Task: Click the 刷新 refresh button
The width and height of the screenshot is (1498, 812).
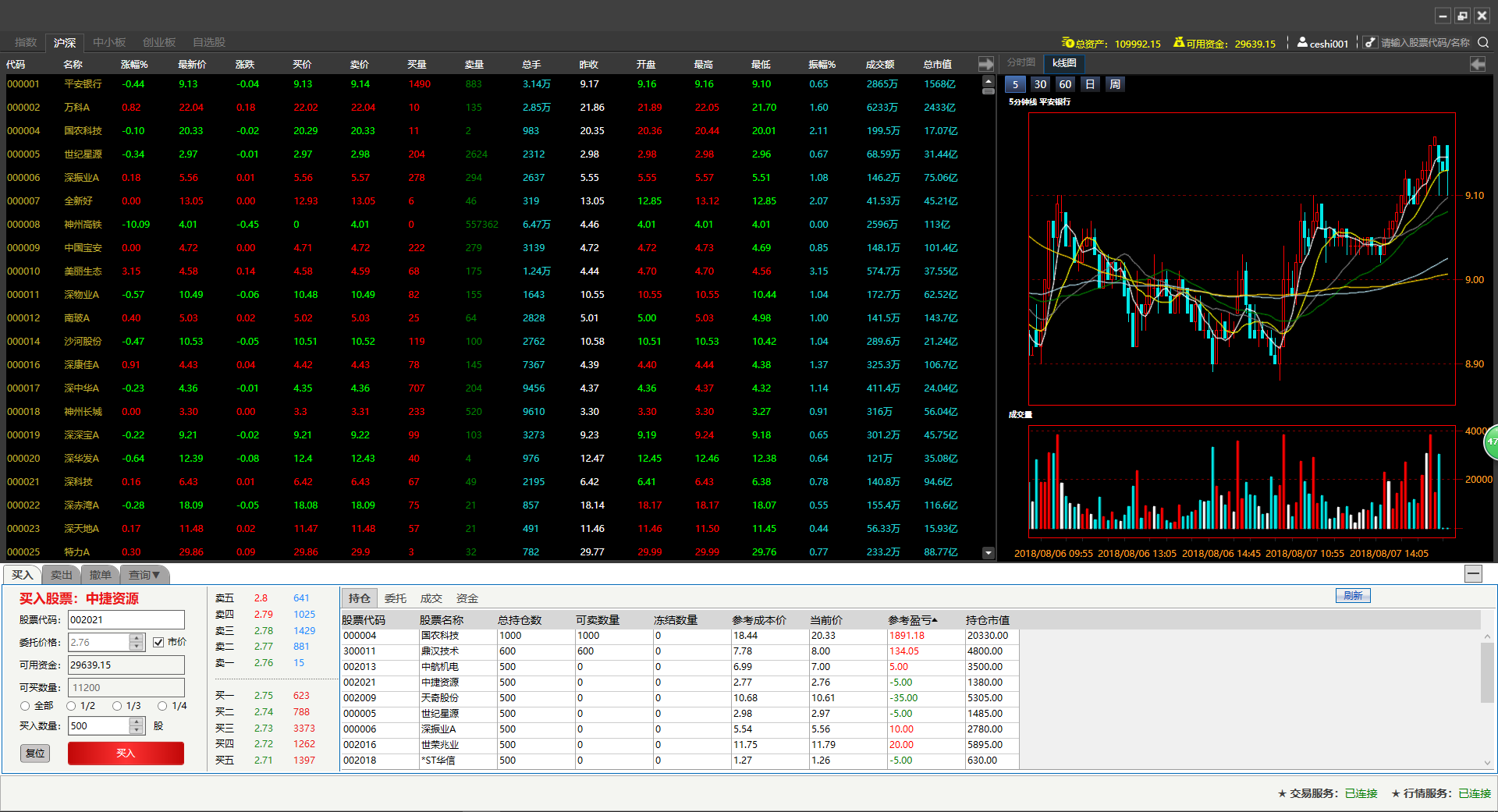Action: [1353, 595]
